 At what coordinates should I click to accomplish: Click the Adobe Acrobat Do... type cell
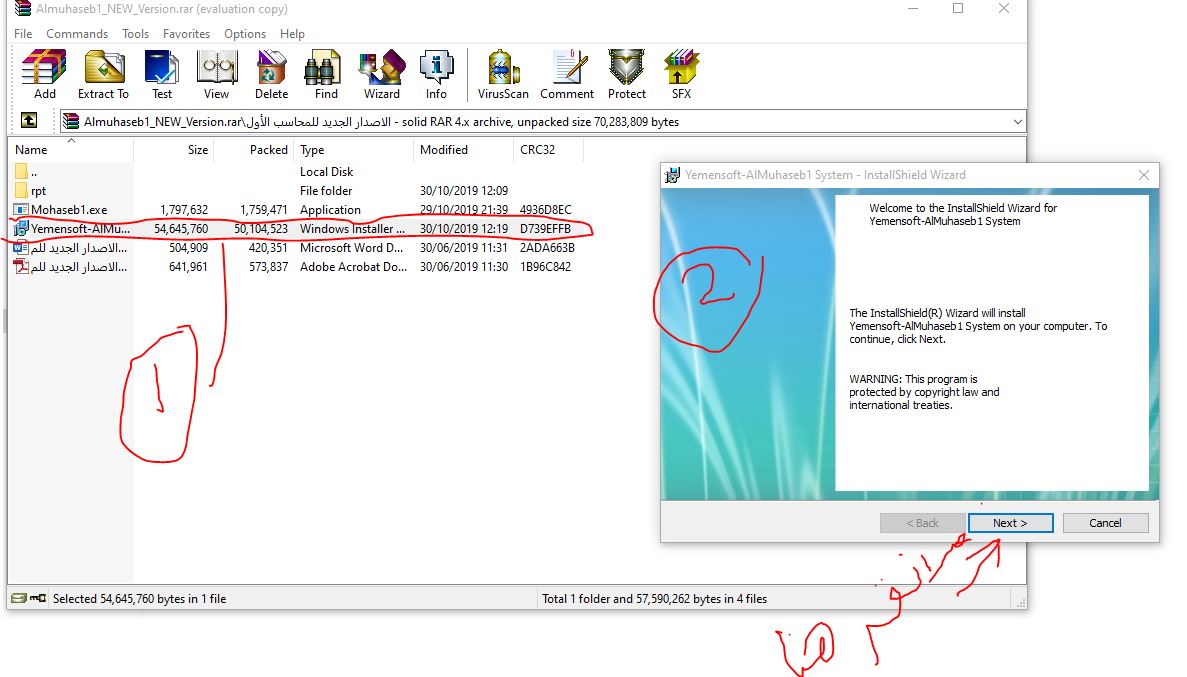(x=354, y=267)
